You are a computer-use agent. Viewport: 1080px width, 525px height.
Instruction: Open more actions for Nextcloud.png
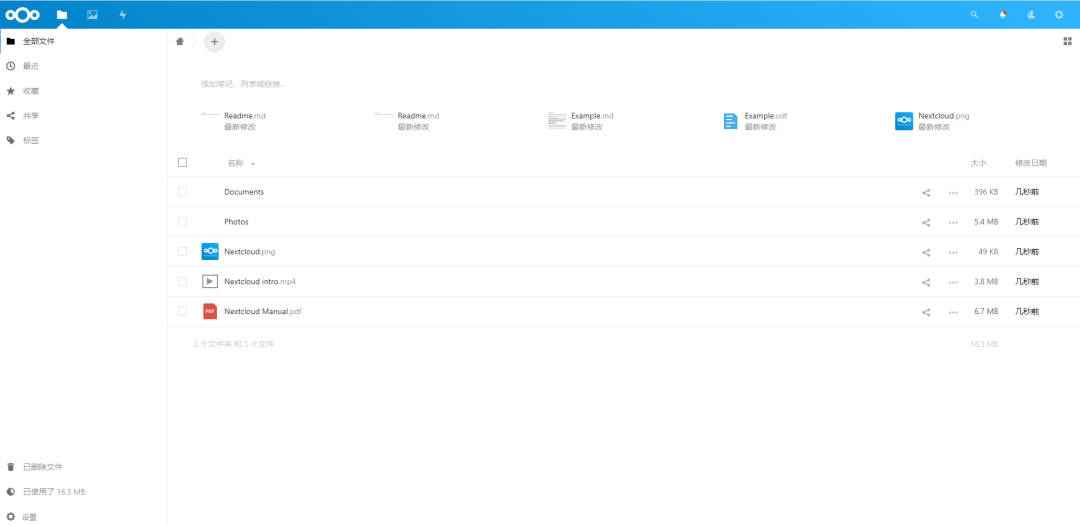click(x=953, y=252)
